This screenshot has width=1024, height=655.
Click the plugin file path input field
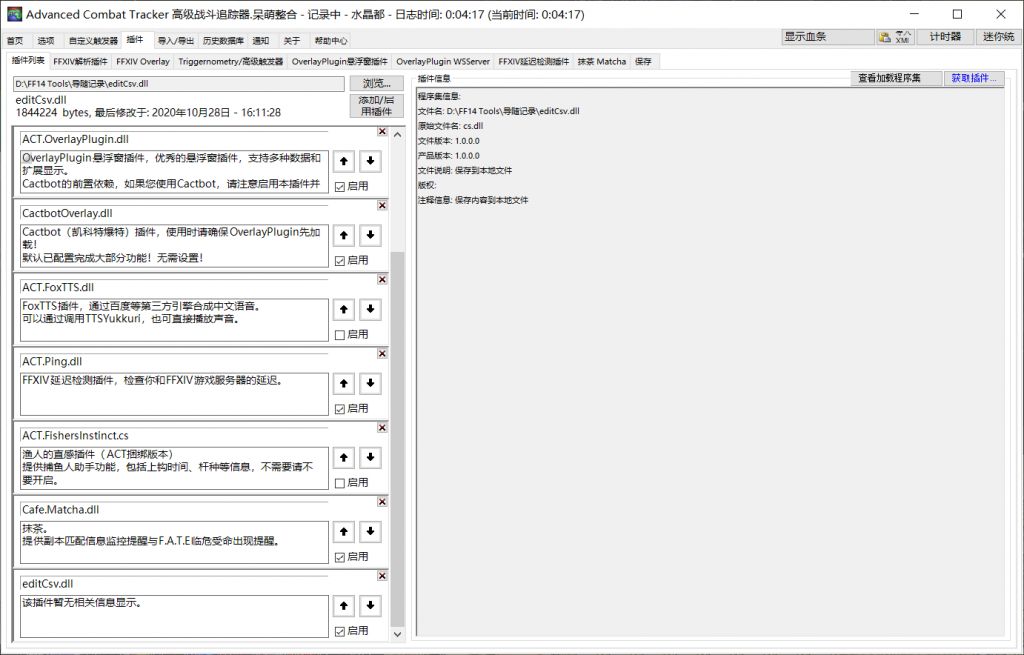[179, 84]
